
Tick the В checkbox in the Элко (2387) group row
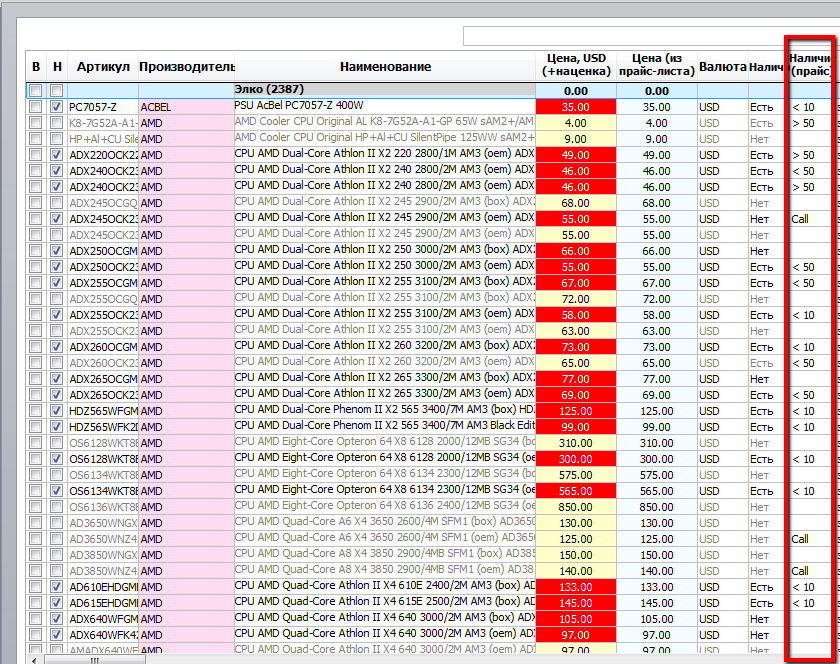click(35, 90)
